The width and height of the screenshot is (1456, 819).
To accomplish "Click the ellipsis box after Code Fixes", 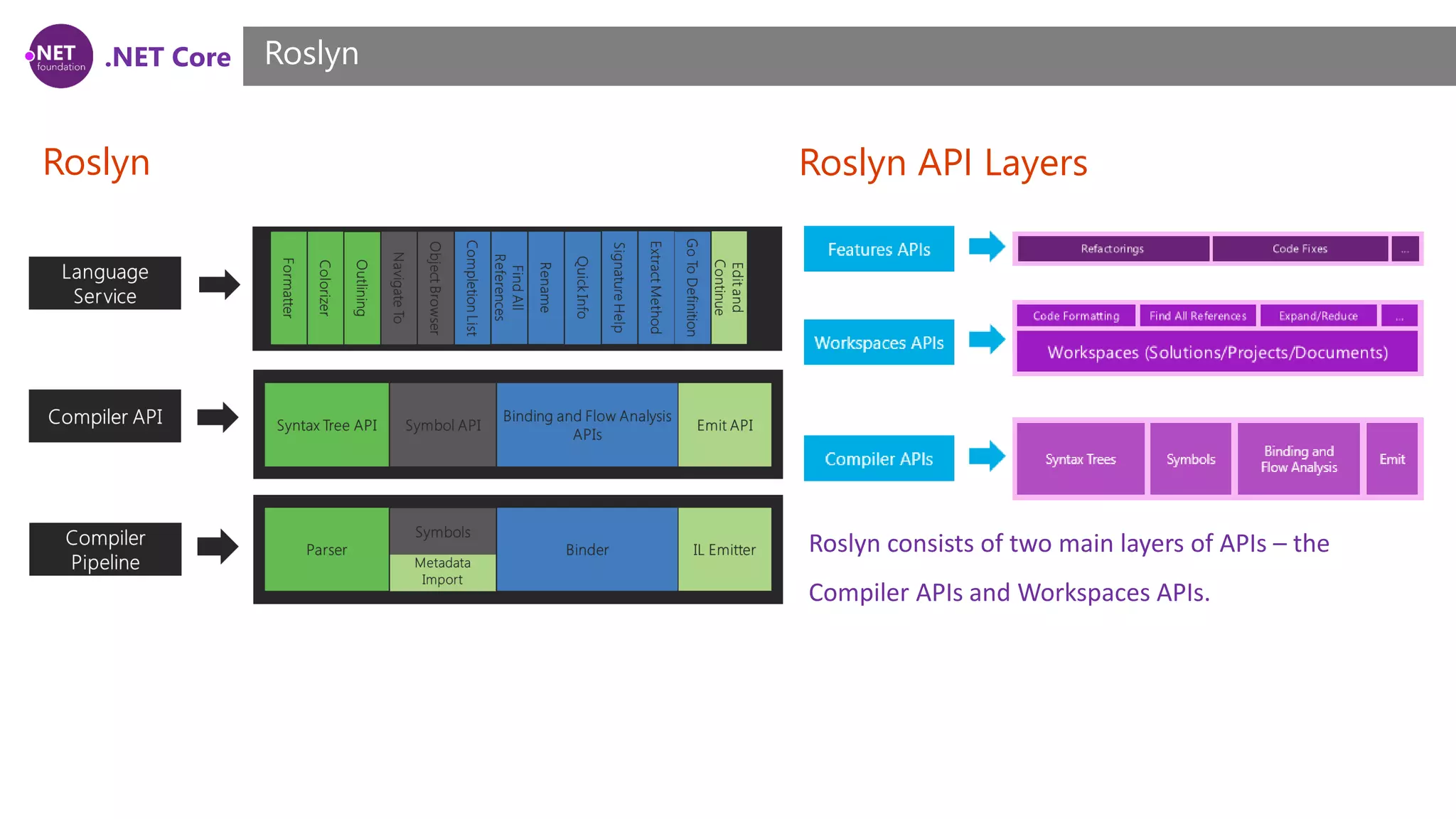I will point(1405,250).
